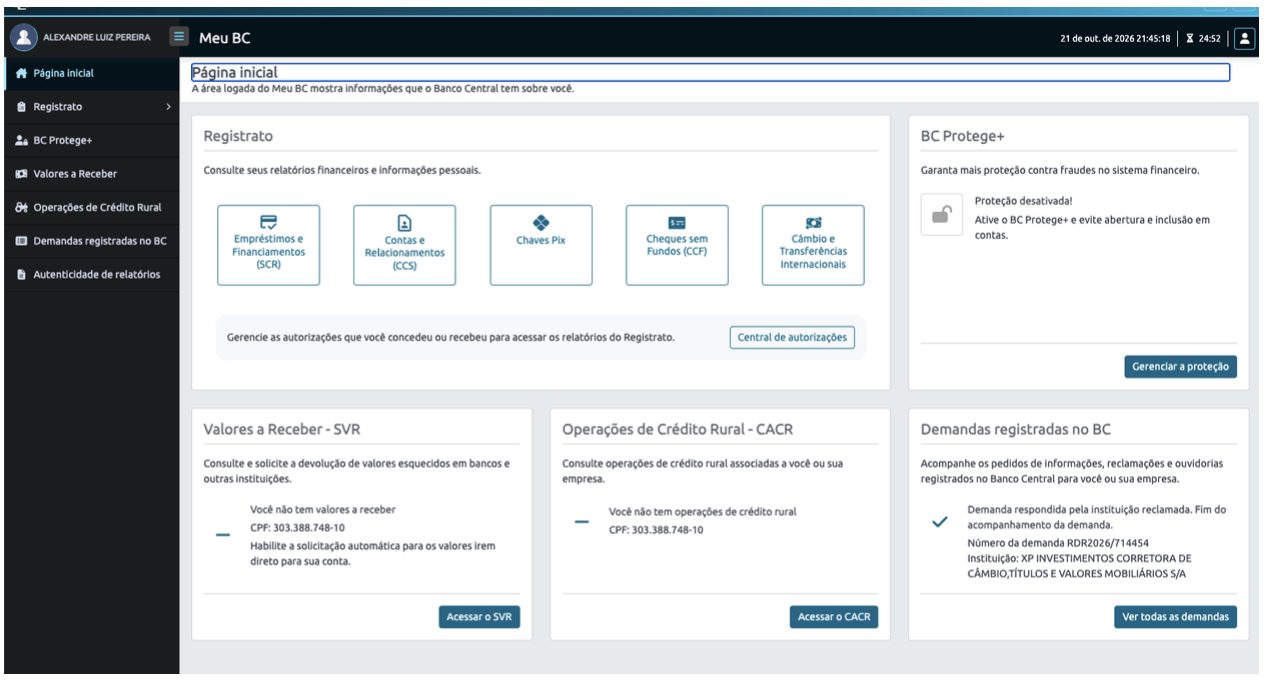
Task: Click the Central de autorizações button
Action: pyautogui.click(x=792, y=337)
